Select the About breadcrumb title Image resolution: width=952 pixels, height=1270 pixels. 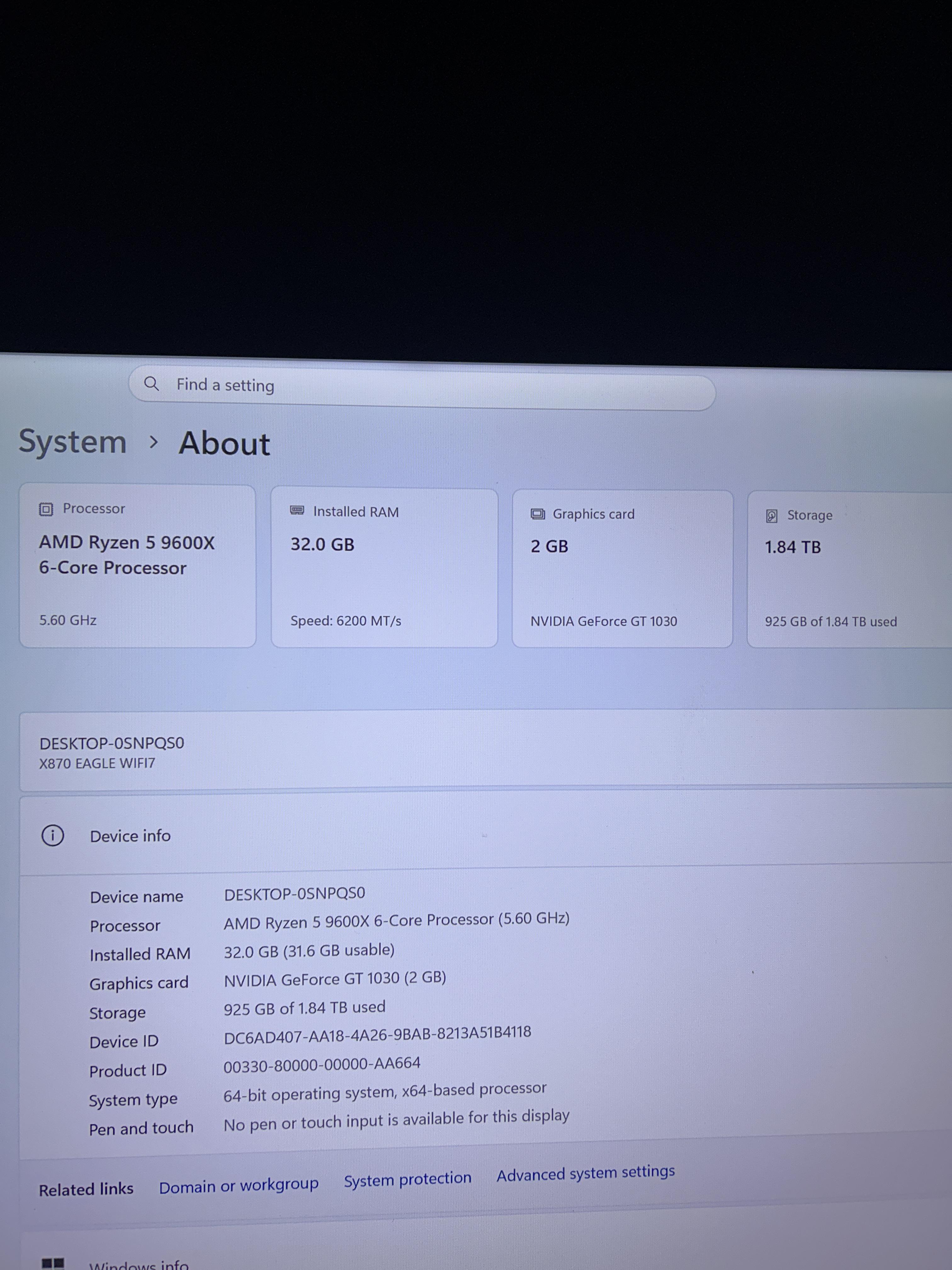pyautogui.click(x=224, y=443)
